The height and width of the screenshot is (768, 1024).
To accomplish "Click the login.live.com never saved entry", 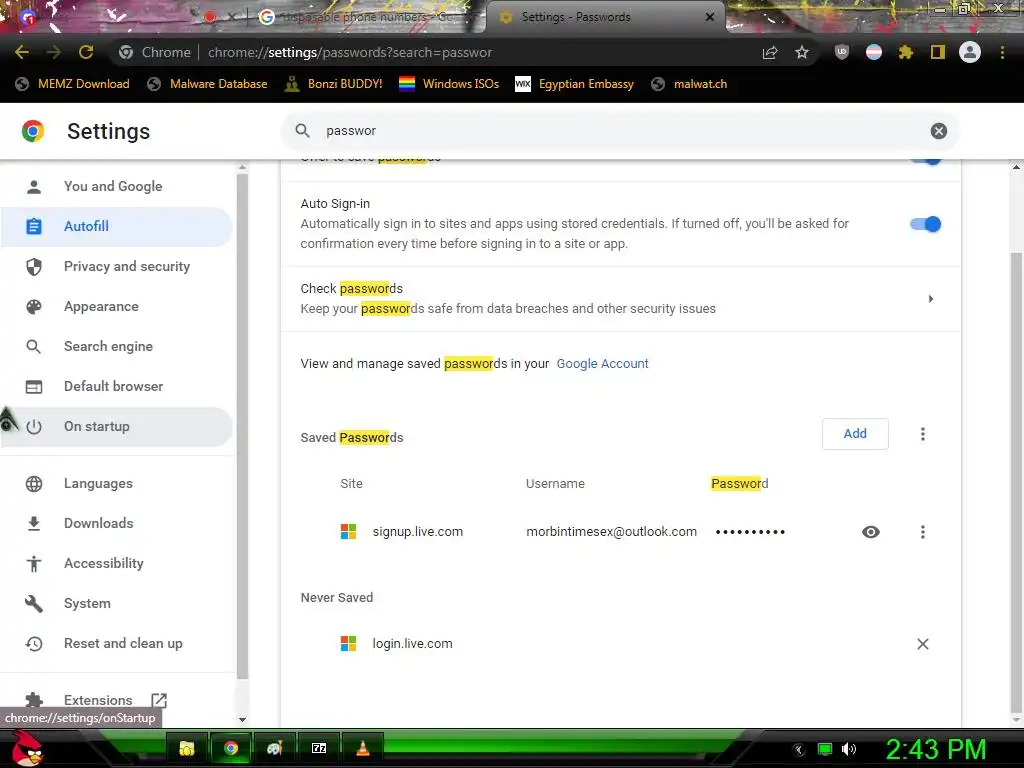I will point(412,644).
